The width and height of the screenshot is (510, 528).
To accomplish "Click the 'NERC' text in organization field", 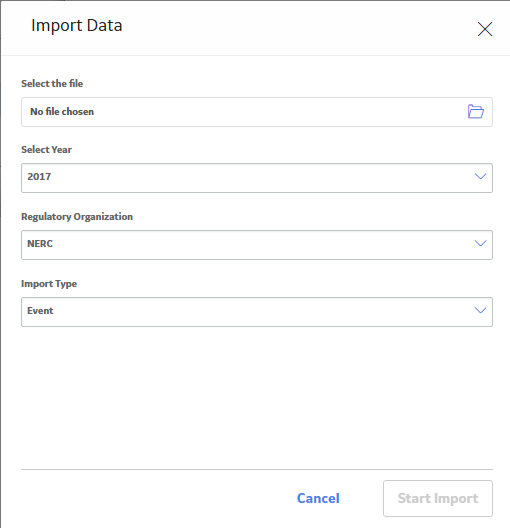I will coord(40,243).
